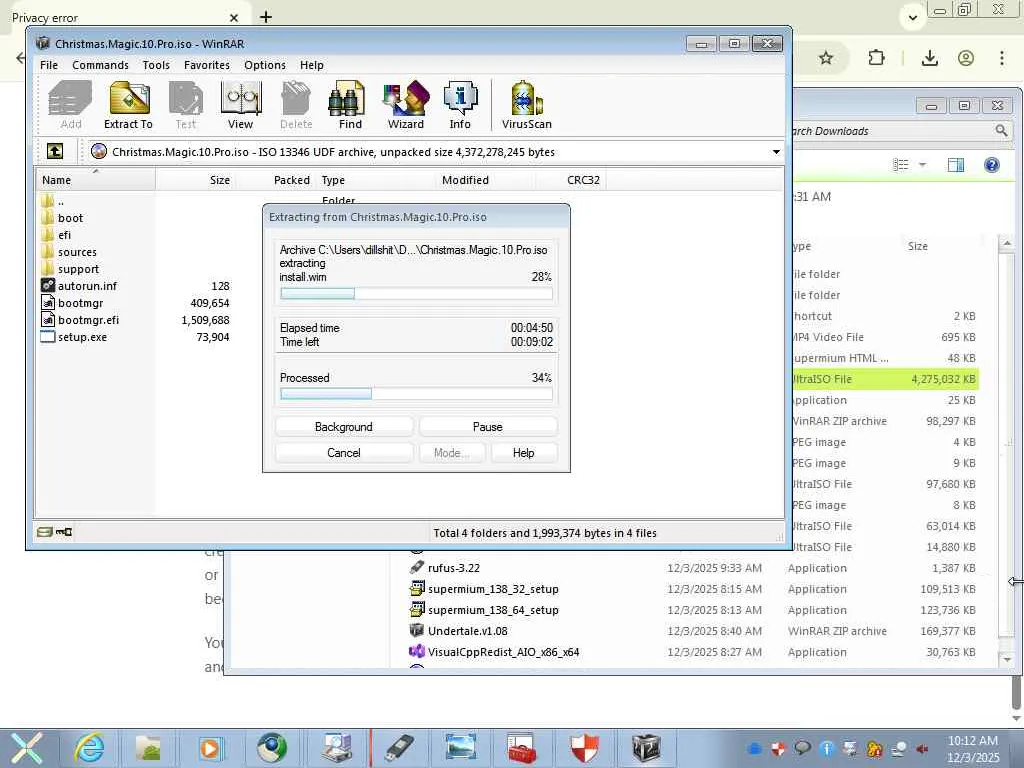Go up one level with the up-arrow icon

(55, 152)
